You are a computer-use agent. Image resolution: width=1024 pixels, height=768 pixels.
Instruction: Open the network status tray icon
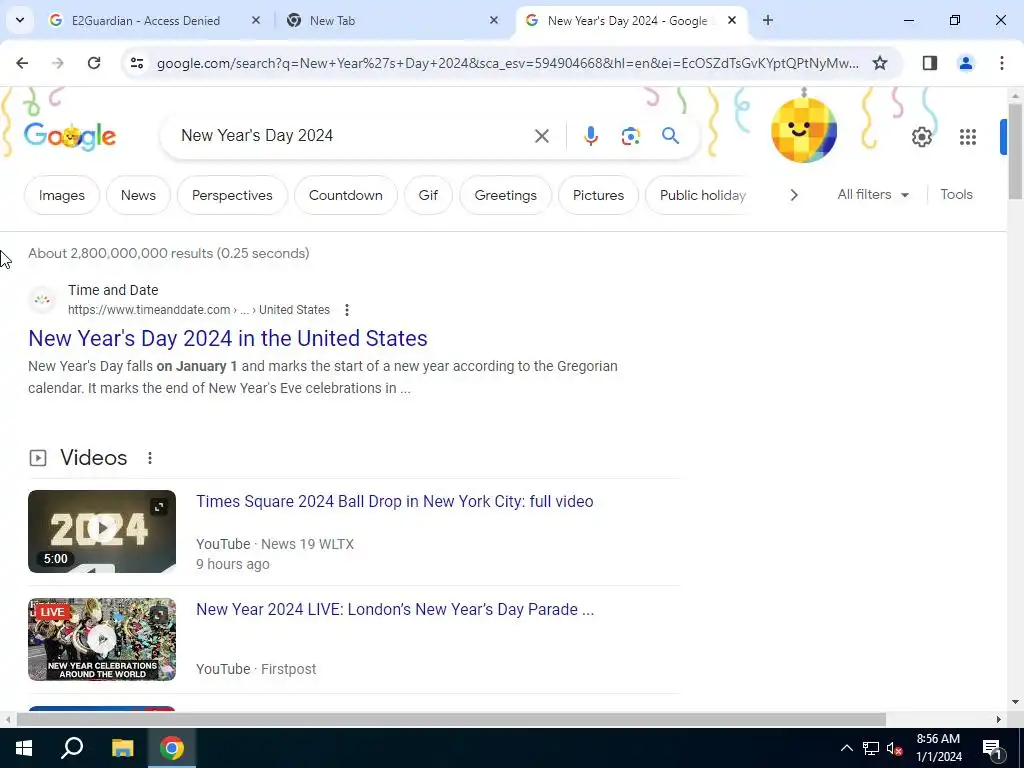pyautogui.click(x=871, y=748)
